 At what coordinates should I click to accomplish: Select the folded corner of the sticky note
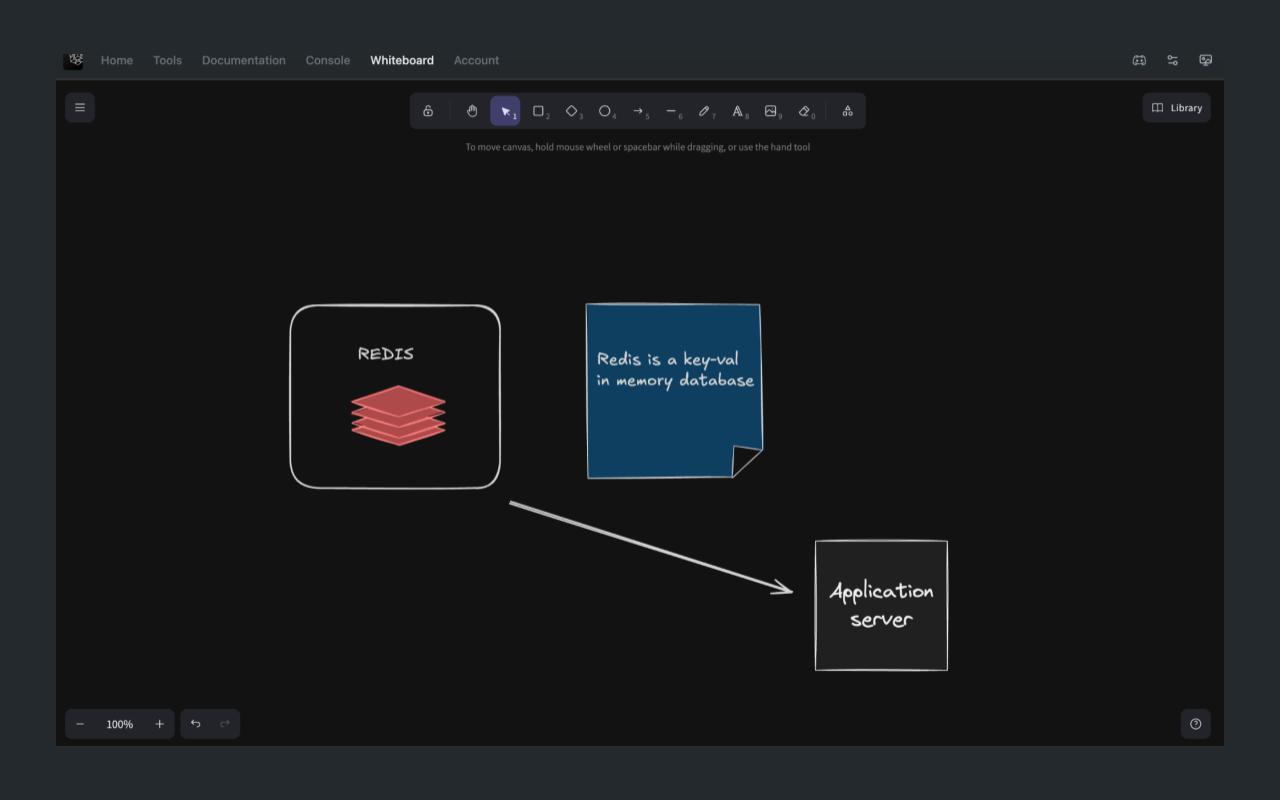[745, 461]
